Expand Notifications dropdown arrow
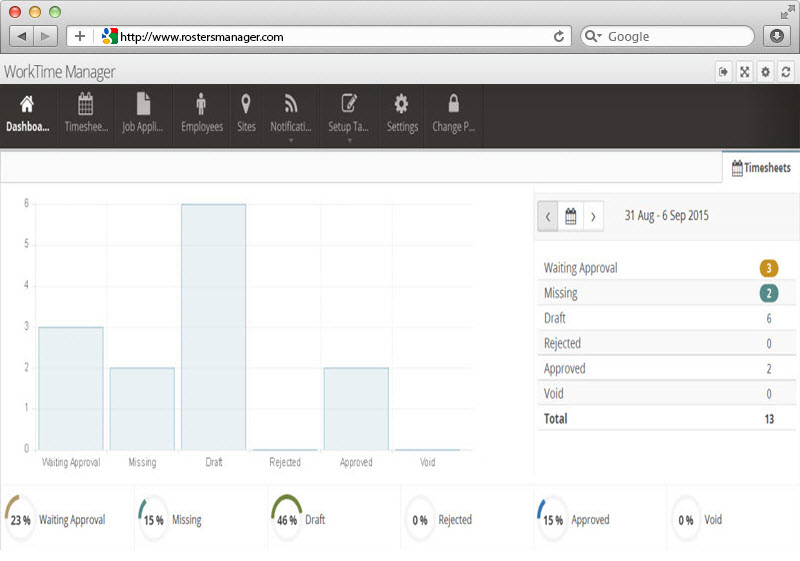Image resolution: width=800 pixels, height=561 pixels. click(291, 140)
